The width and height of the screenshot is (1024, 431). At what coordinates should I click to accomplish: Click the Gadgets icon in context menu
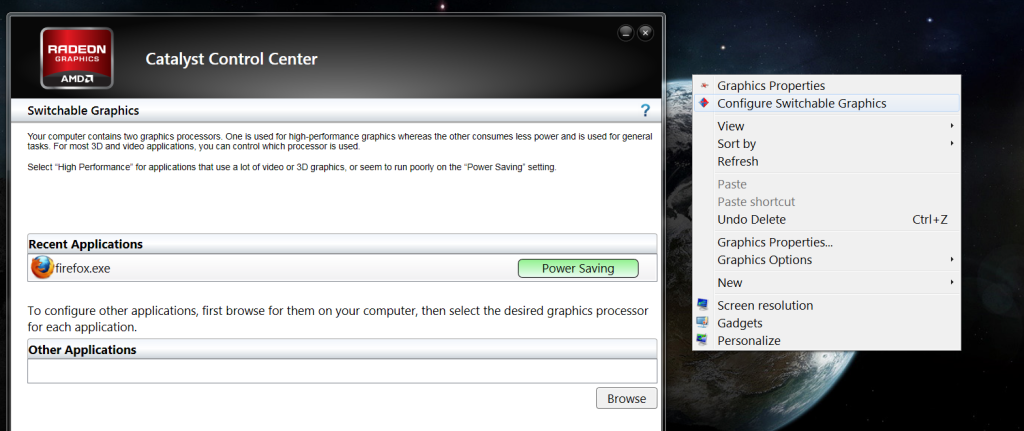coord(703,323)
